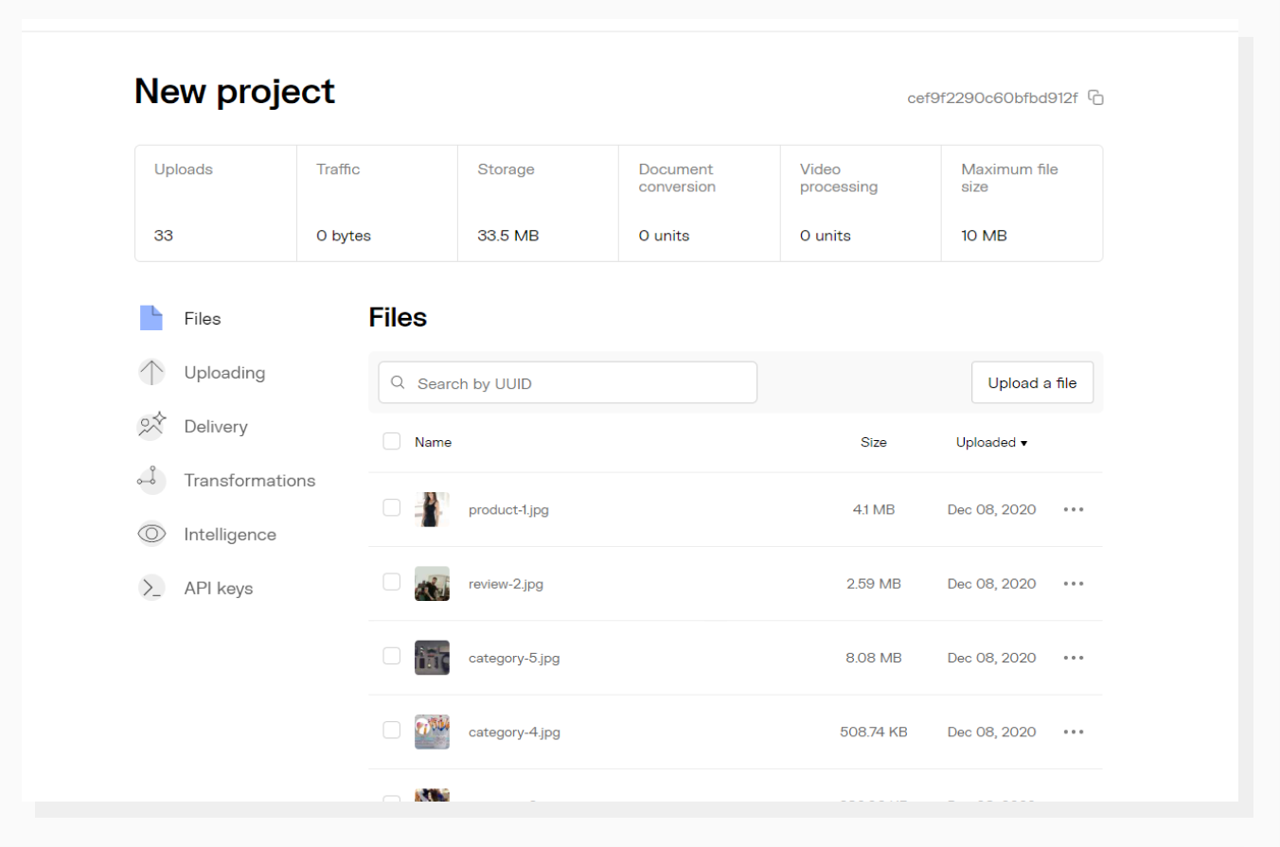Click the Delivery sparkle icon
The width and height of the screenshot is (1280, 847).
(151, 426)
